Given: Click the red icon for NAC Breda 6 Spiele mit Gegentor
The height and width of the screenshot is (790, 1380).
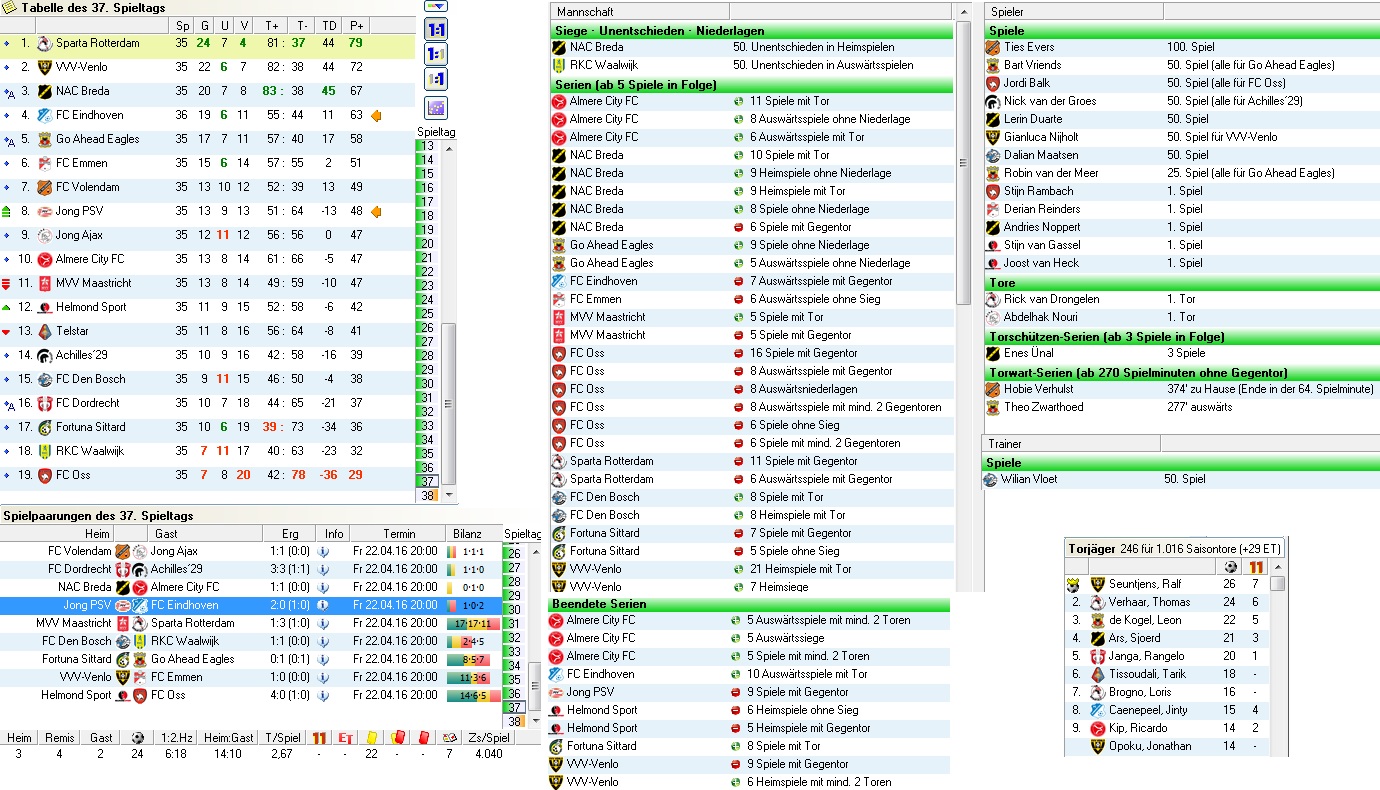Looking at the screenshot, I should tap(737, 227).
